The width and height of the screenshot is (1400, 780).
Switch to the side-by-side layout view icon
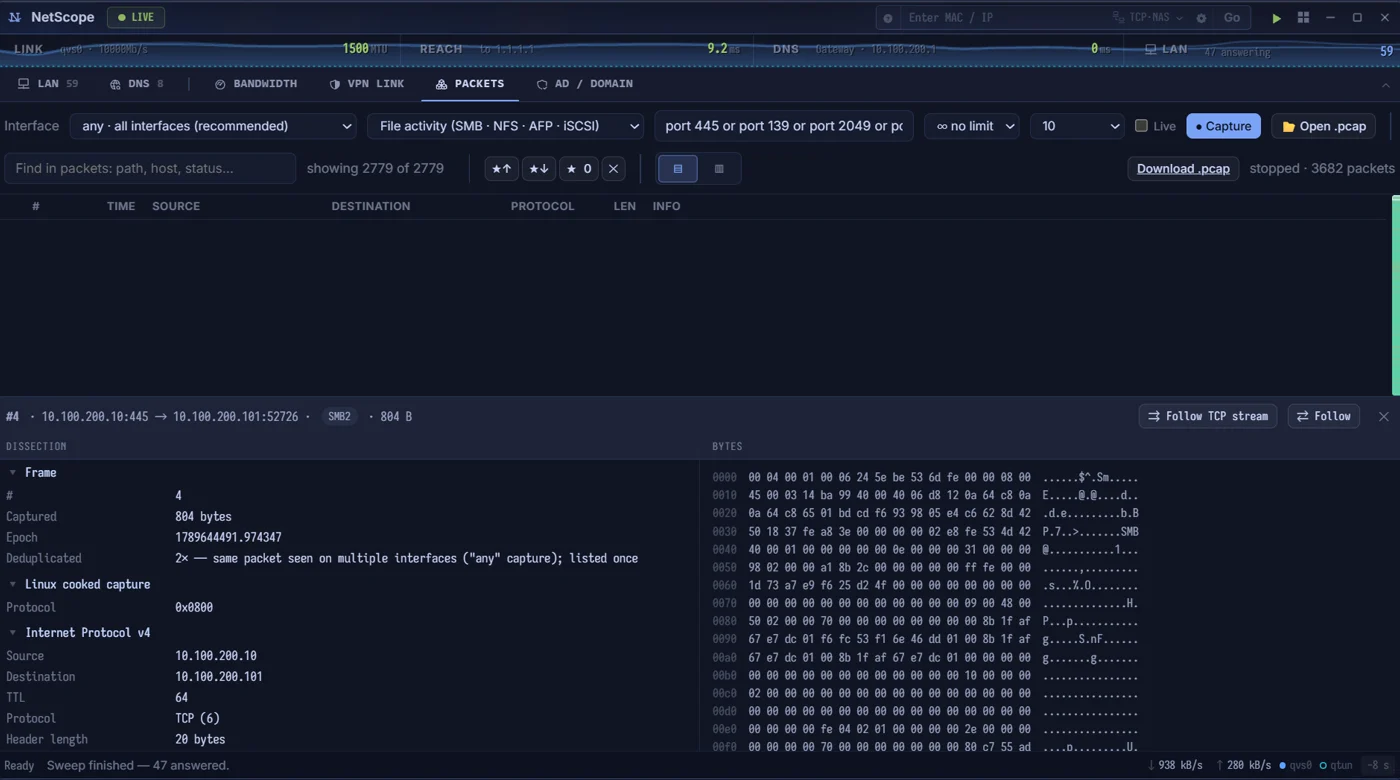click(719, 169)
